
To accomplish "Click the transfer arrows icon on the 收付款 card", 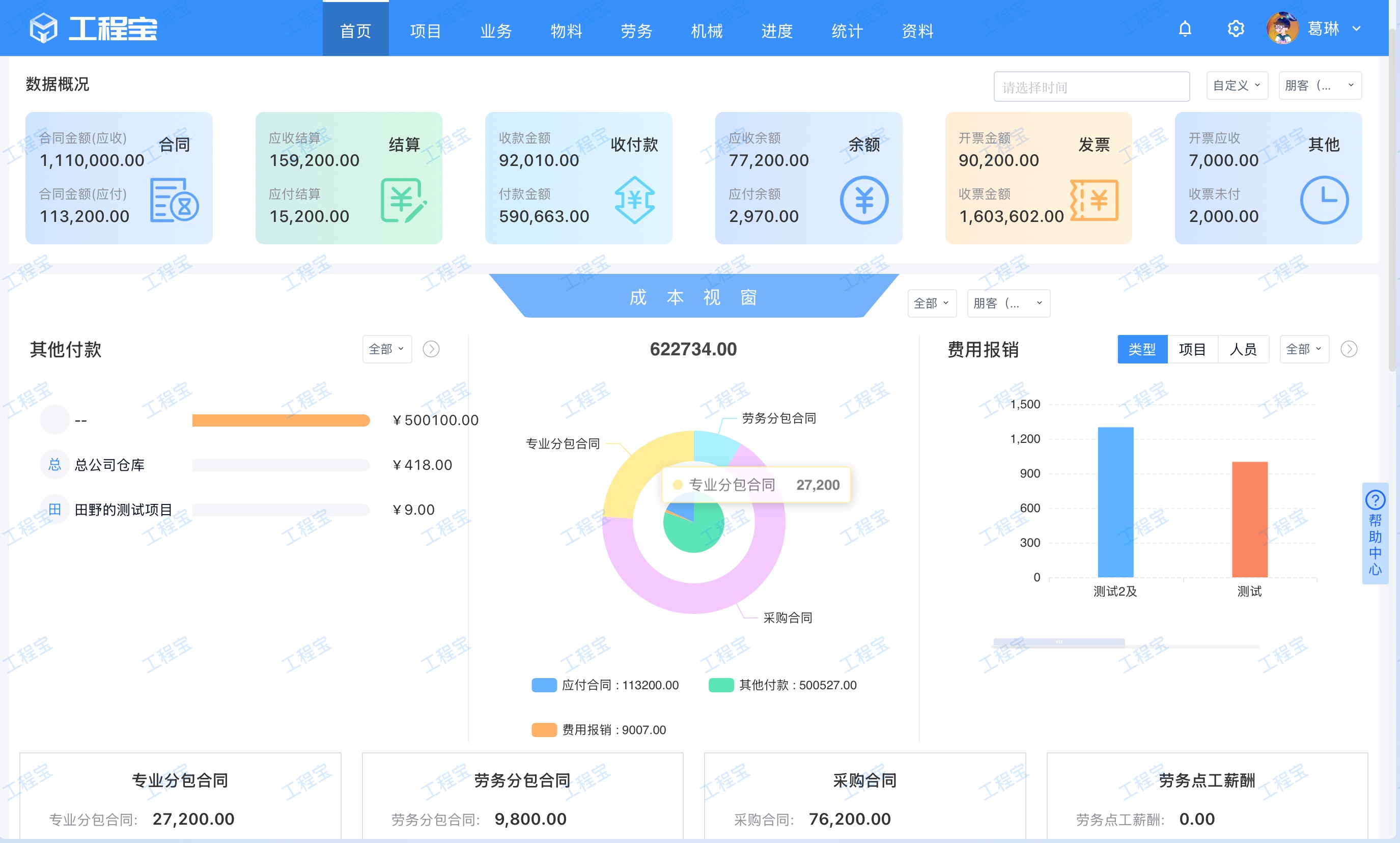I will point(635,200).
